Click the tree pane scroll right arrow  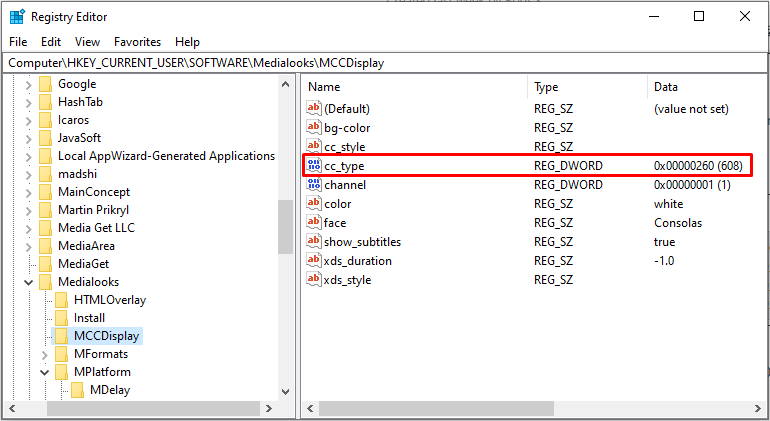point(269,408)
